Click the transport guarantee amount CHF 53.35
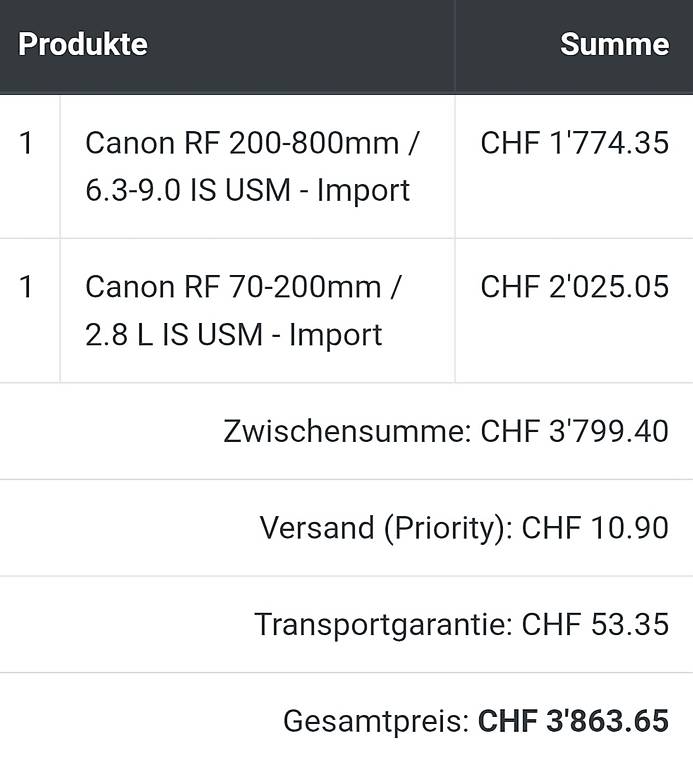Screen dimensions: 693x768 (x=595, y=625)
